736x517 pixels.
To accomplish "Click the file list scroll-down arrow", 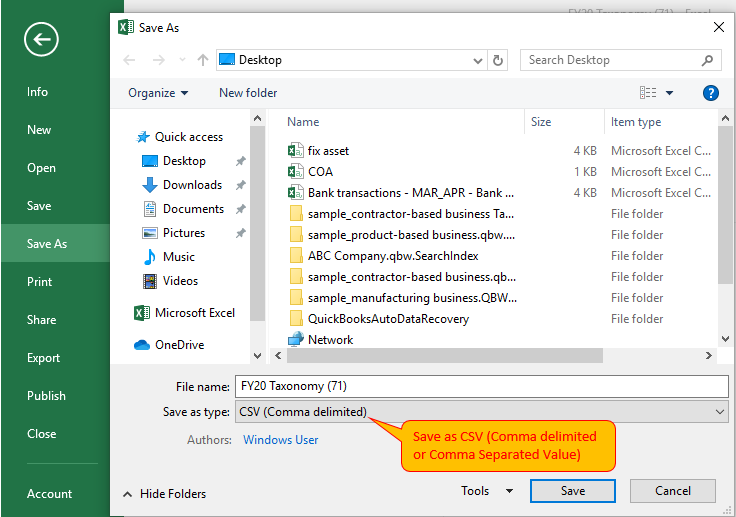I will (725, 339).
